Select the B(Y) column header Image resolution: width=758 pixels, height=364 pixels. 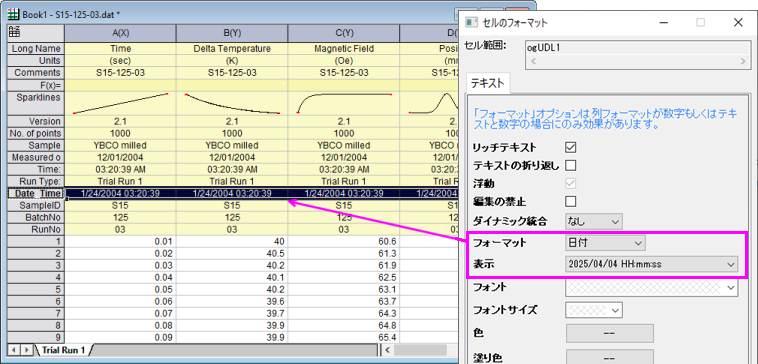pyautogui.click(x=232, y=33)
